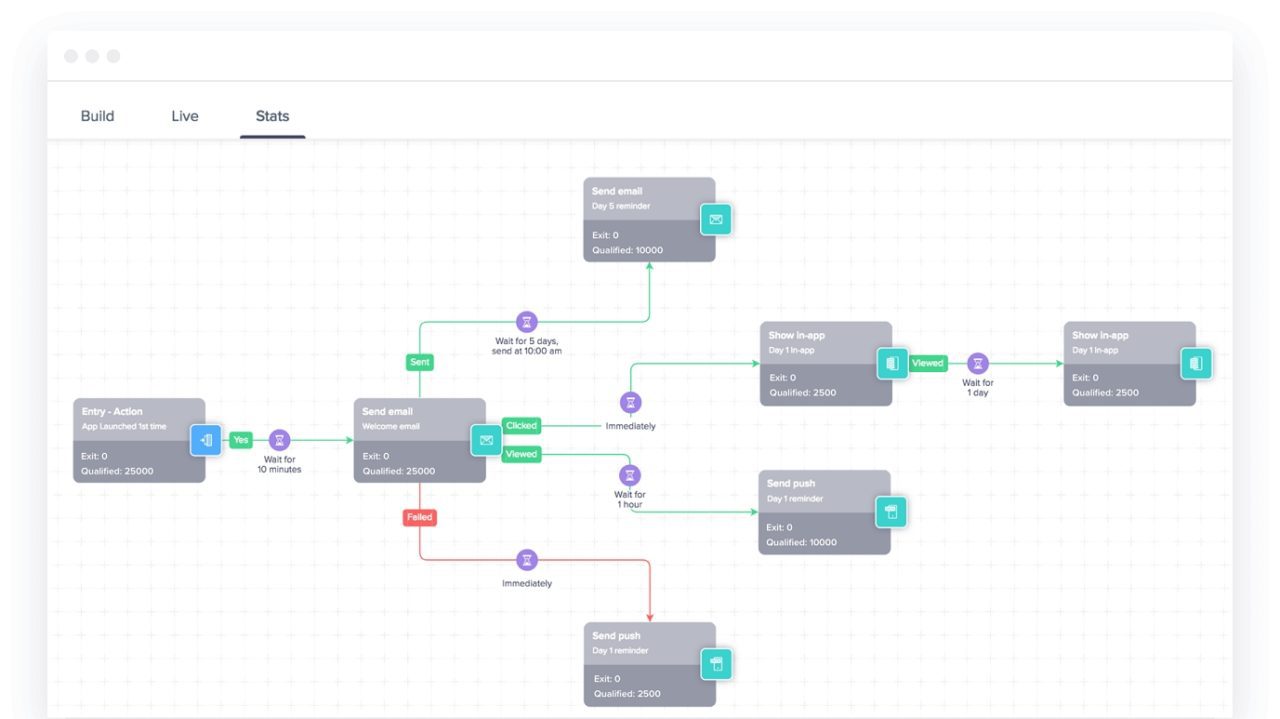This screenshot has height=719, width=1280.
Task: Enable the Yes condition after Entry - Action
Action: [x=240, y=439]
